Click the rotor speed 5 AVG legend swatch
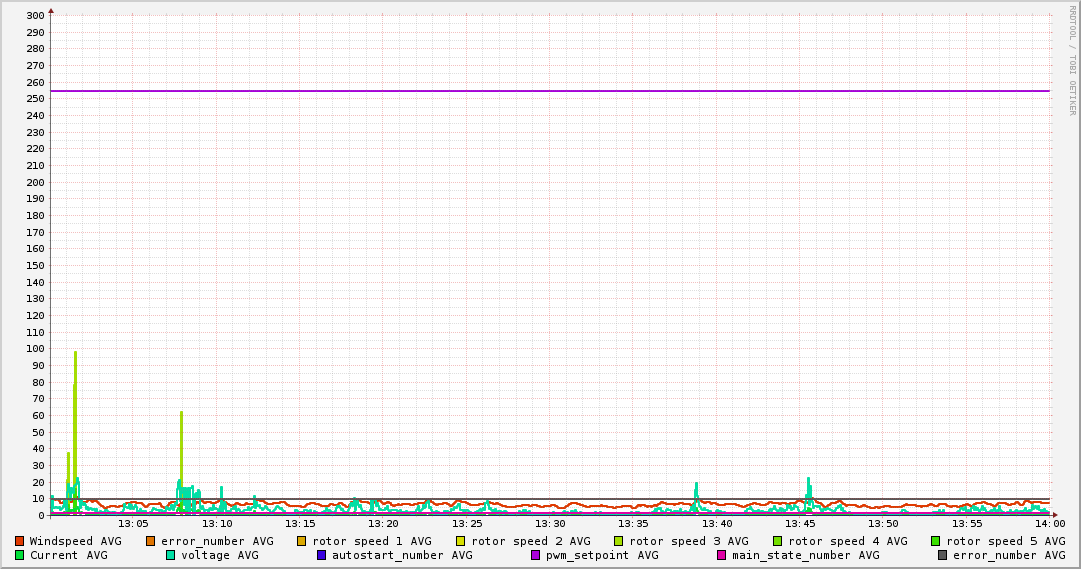This screenshot has width=1081, height=569. 936,541
